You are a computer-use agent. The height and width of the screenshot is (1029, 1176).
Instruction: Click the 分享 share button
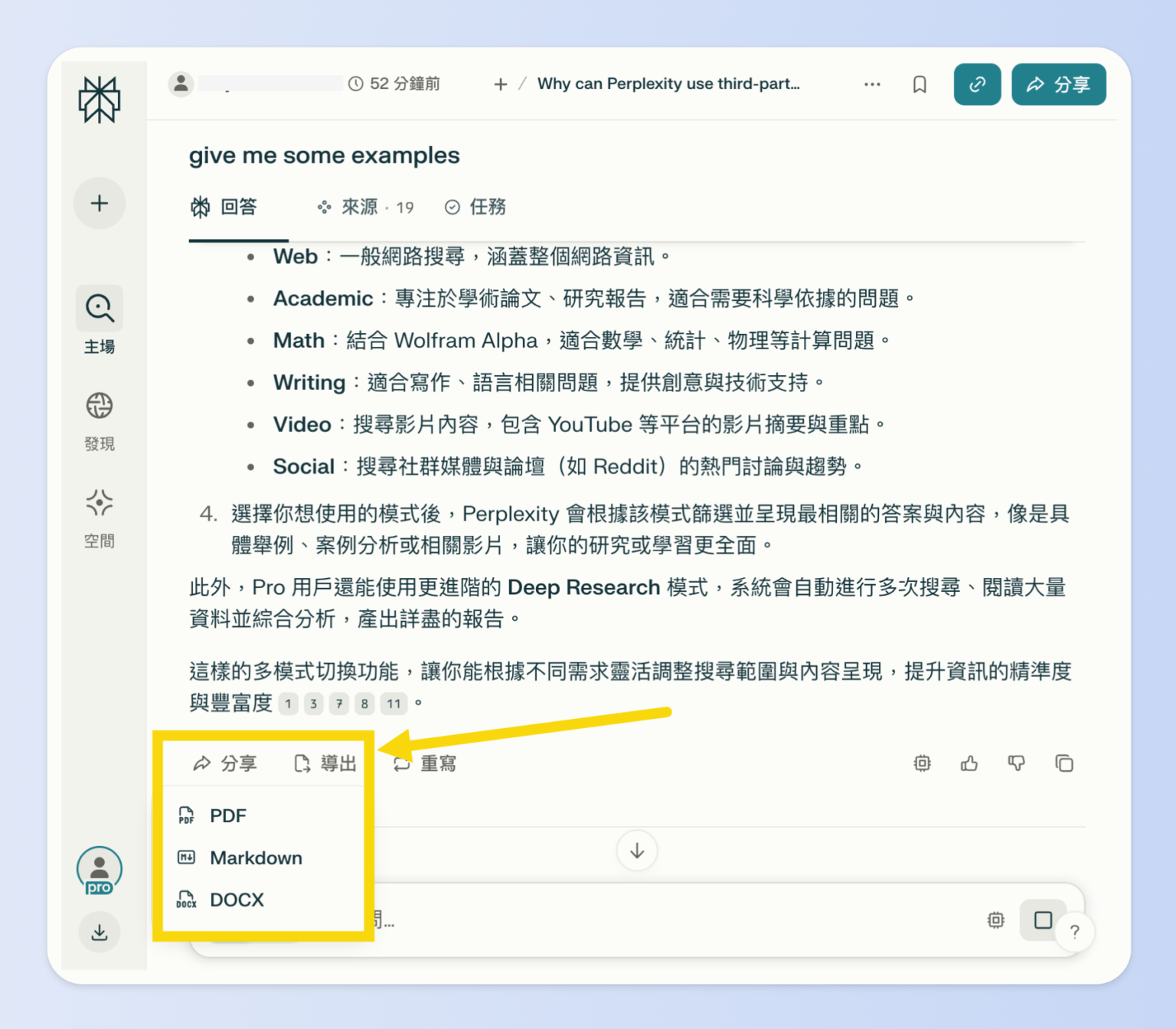pos(1058,84)
